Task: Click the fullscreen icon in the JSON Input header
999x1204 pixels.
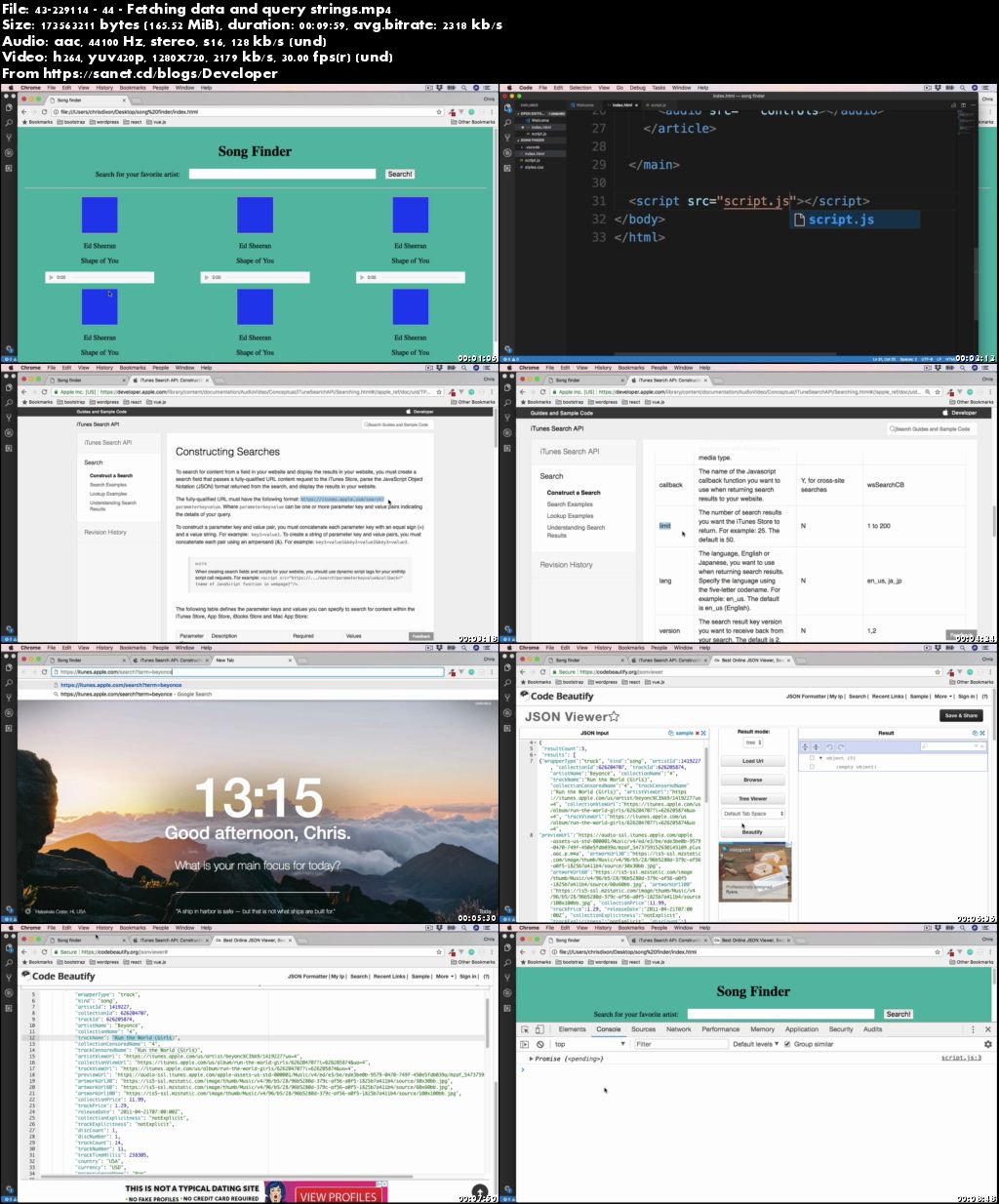Action: point(703,733)
